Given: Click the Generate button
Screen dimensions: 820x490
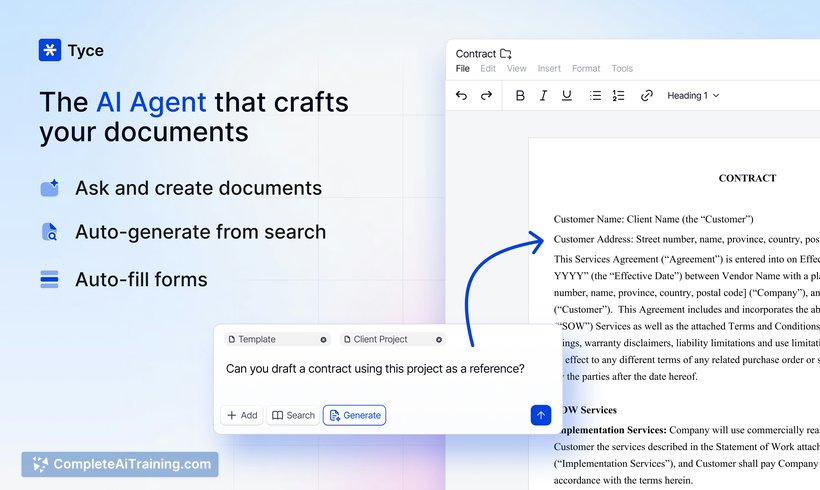Looking at the screenshot, I should [355, 415].
